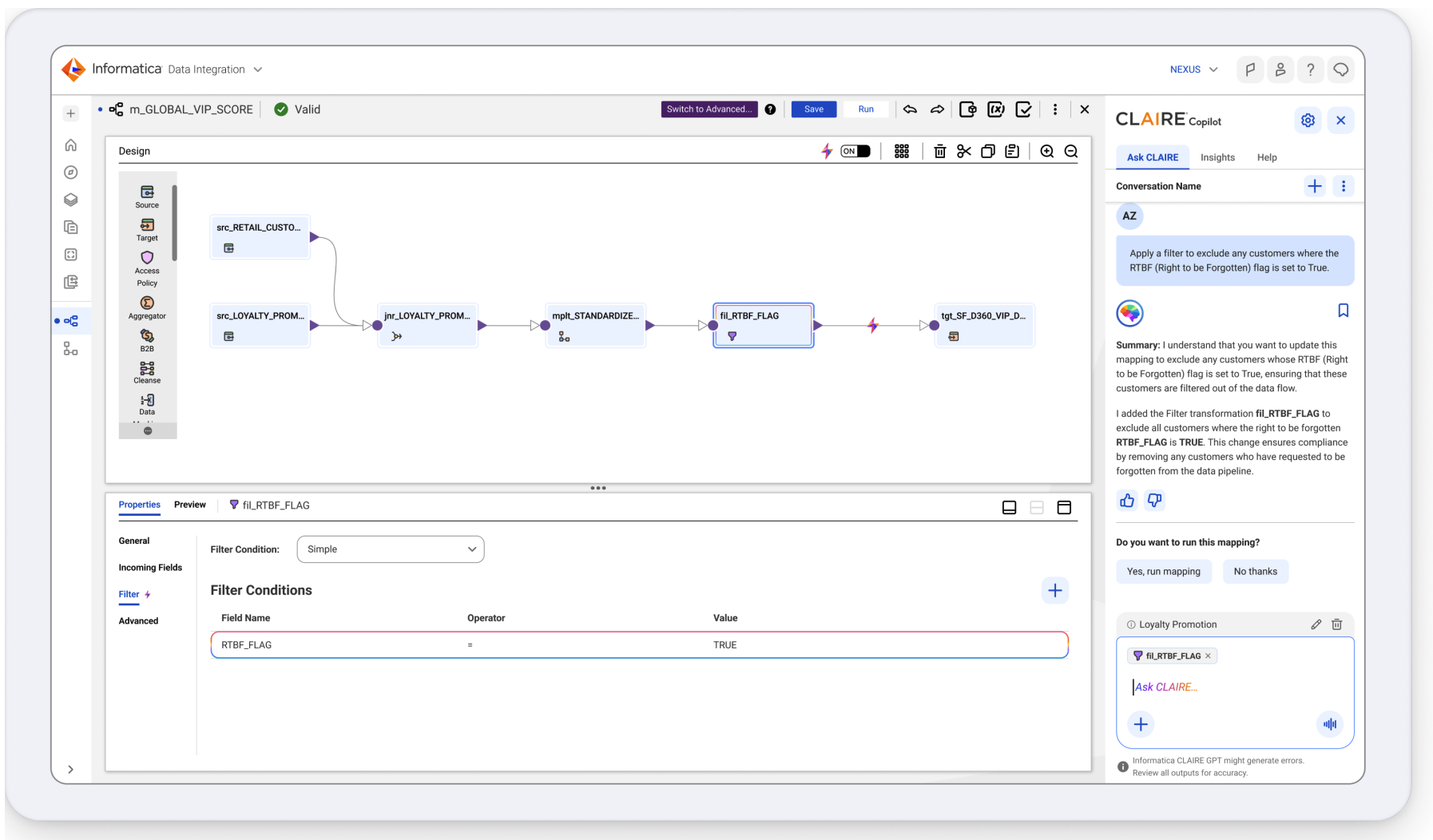Select the Target transformation icon
Screen dimensions: 1433x840
point(147,229)
